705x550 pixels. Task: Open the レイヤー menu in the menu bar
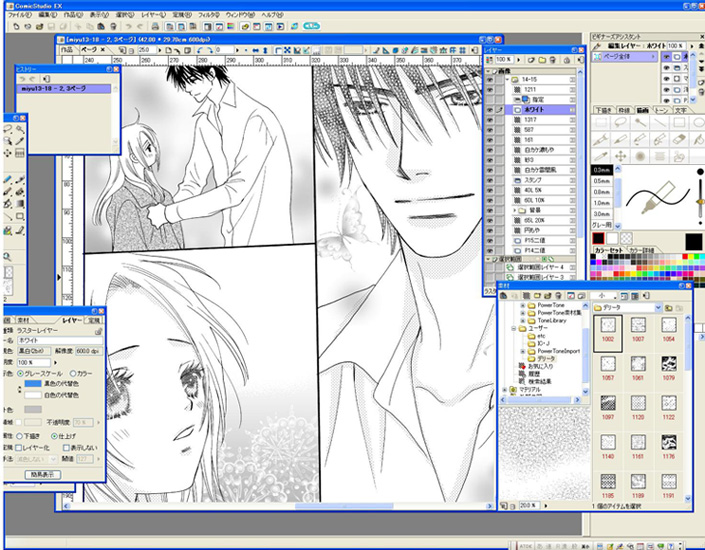coord(154,15)
